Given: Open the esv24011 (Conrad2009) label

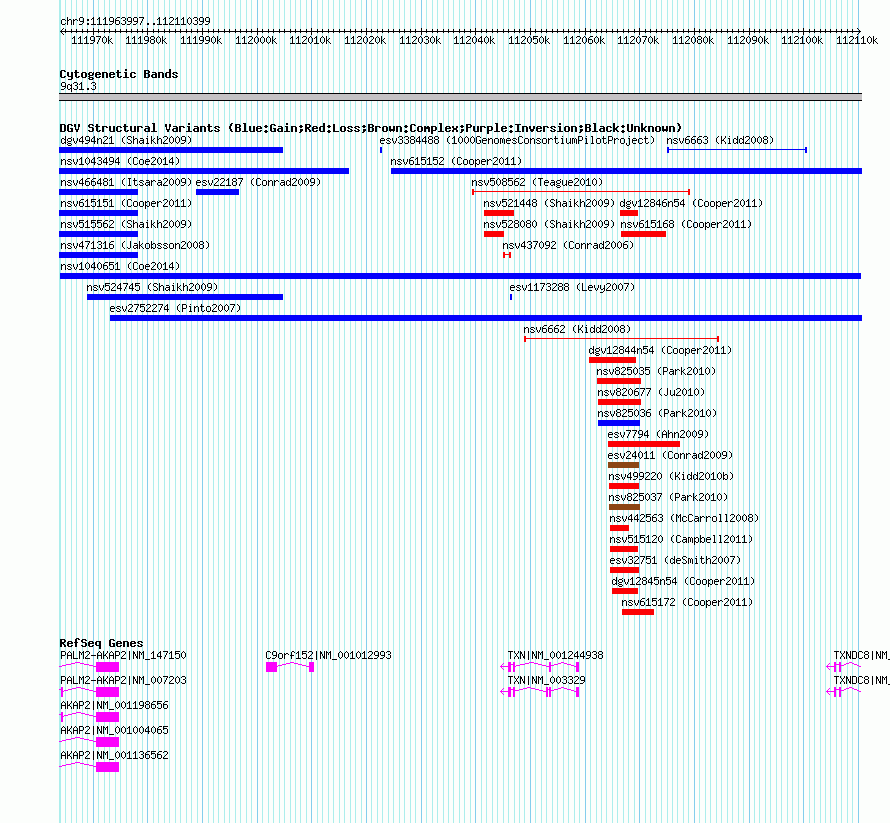Looking at the screenshot, I should [x=670, y=455].
